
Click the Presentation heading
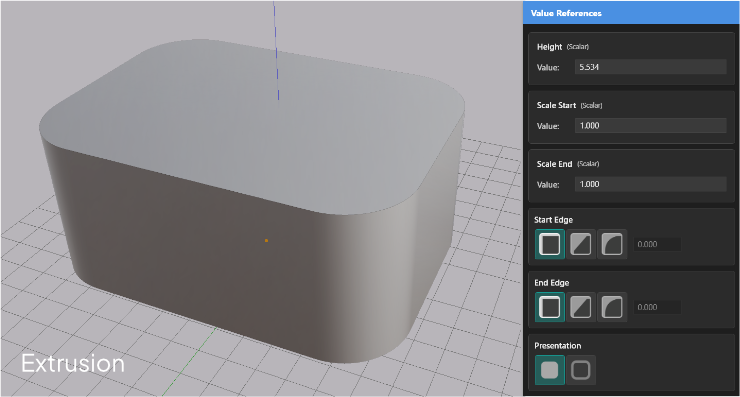[557, 346]
